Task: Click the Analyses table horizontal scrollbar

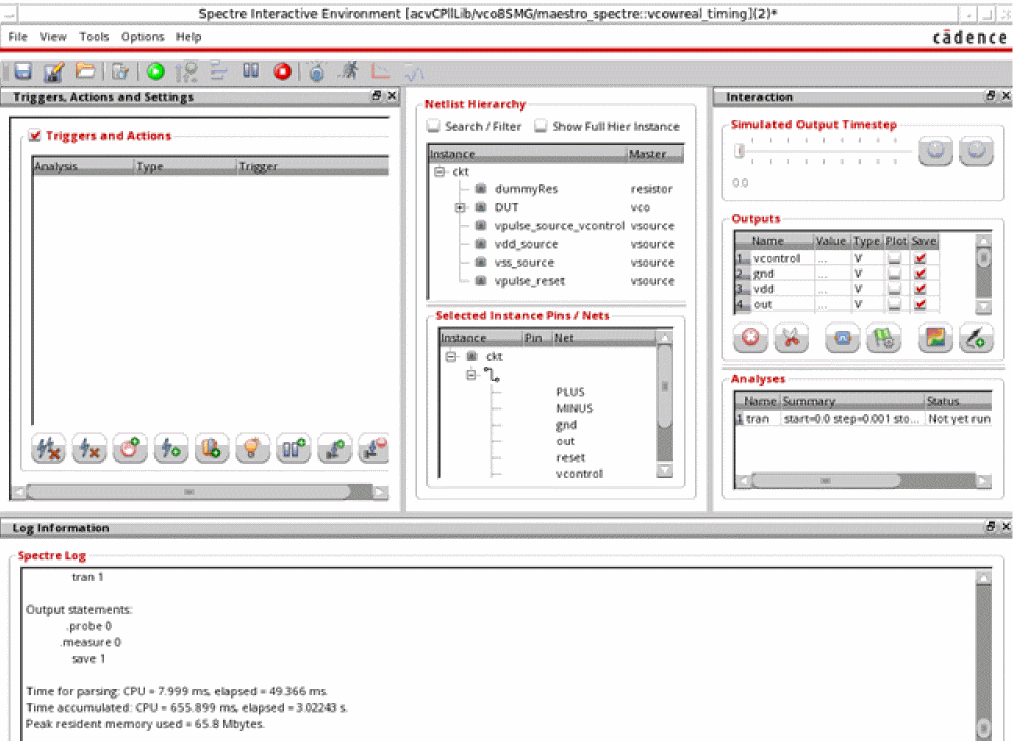Action: (x=826, y=481)
